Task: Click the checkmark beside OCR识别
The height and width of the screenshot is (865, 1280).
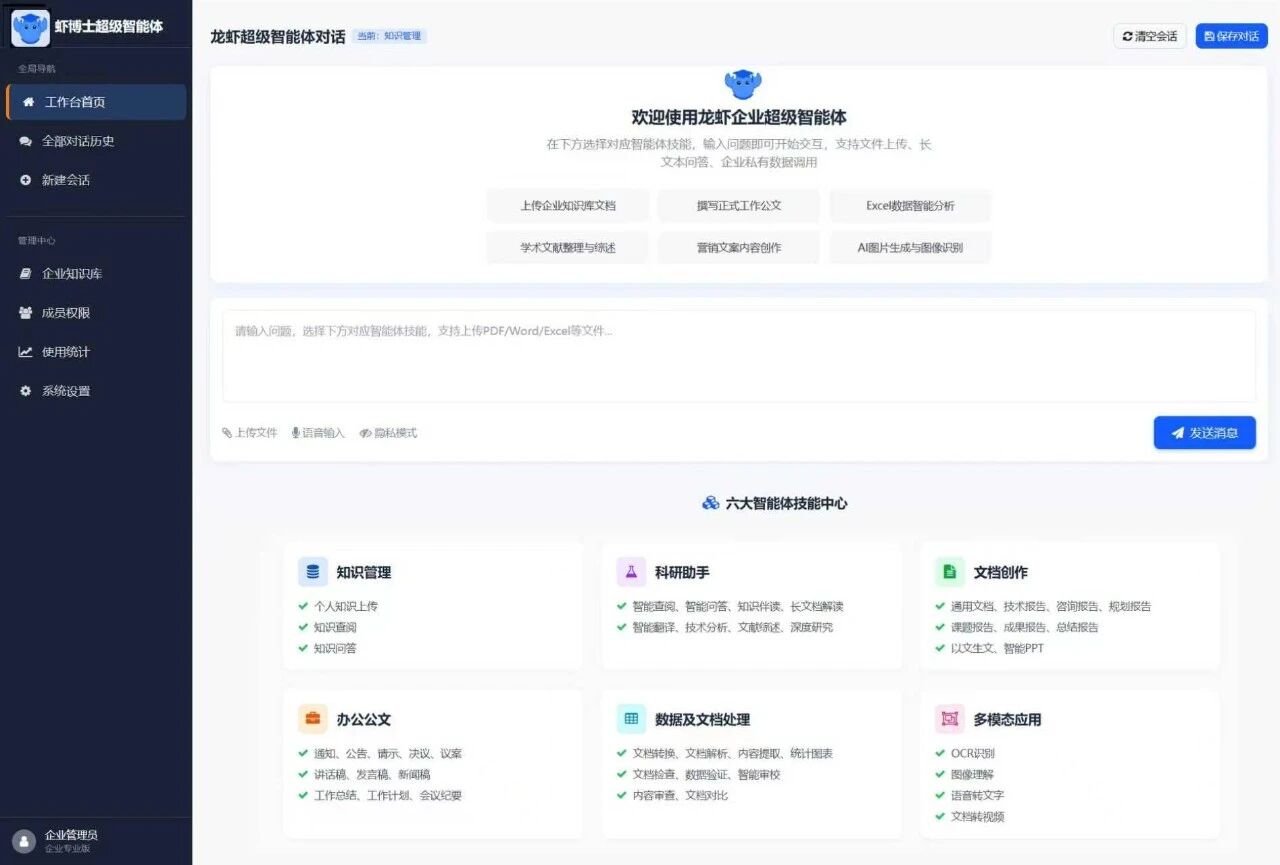Action: tap(940, 753)
